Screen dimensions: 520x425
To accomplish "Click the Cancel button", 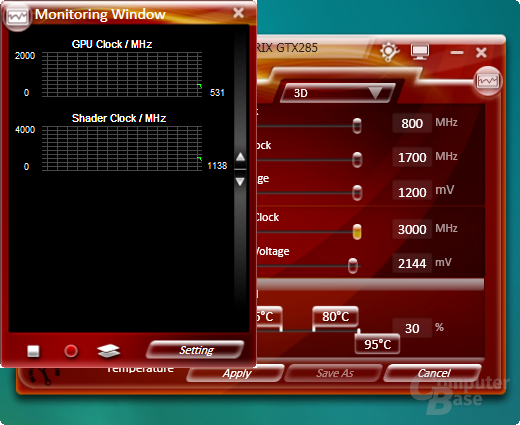I will tap(433, 373).
